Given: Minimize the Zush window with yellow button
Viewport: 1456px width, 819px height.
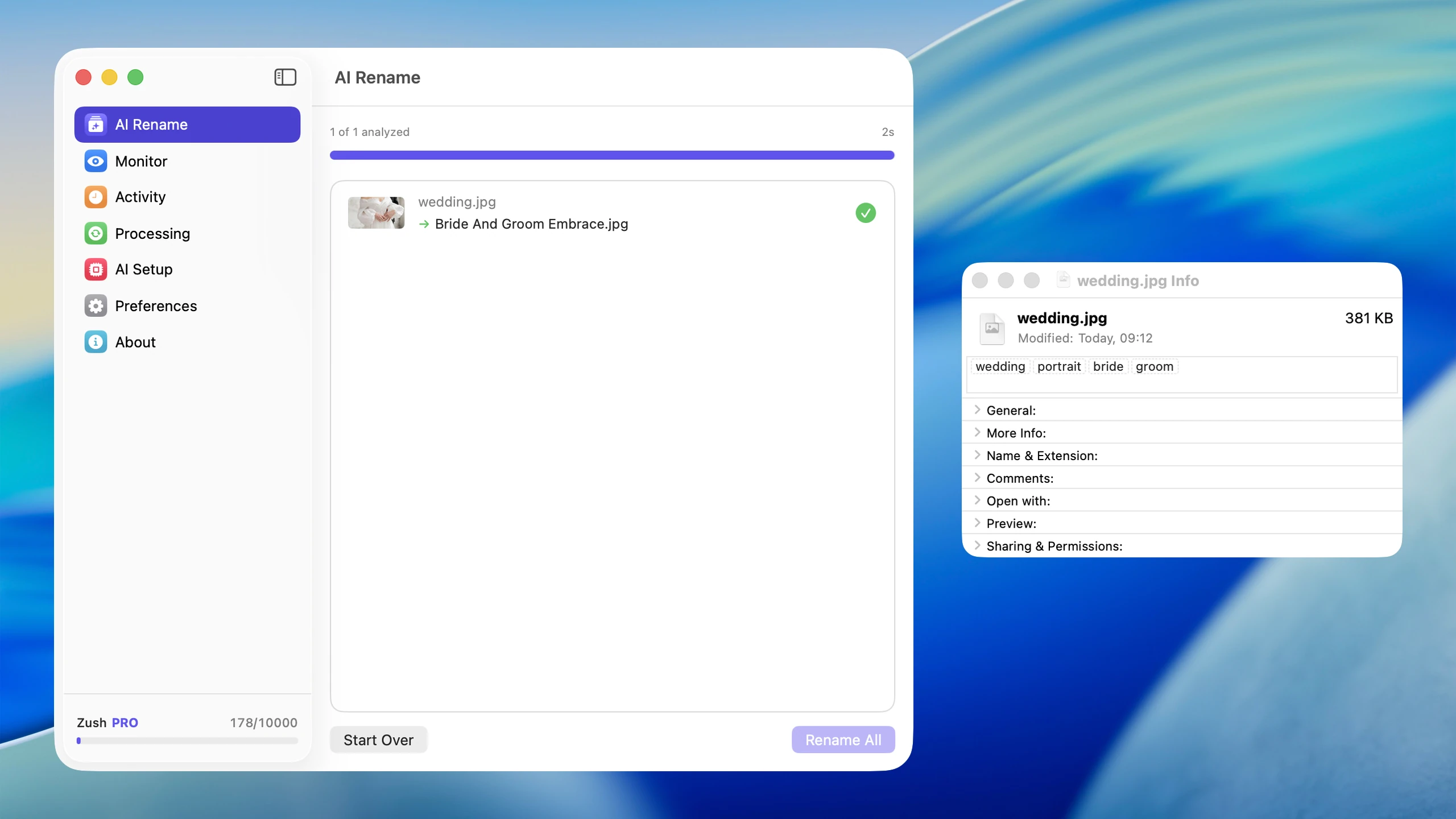Looking at the screenshot, I should point(109,77).
